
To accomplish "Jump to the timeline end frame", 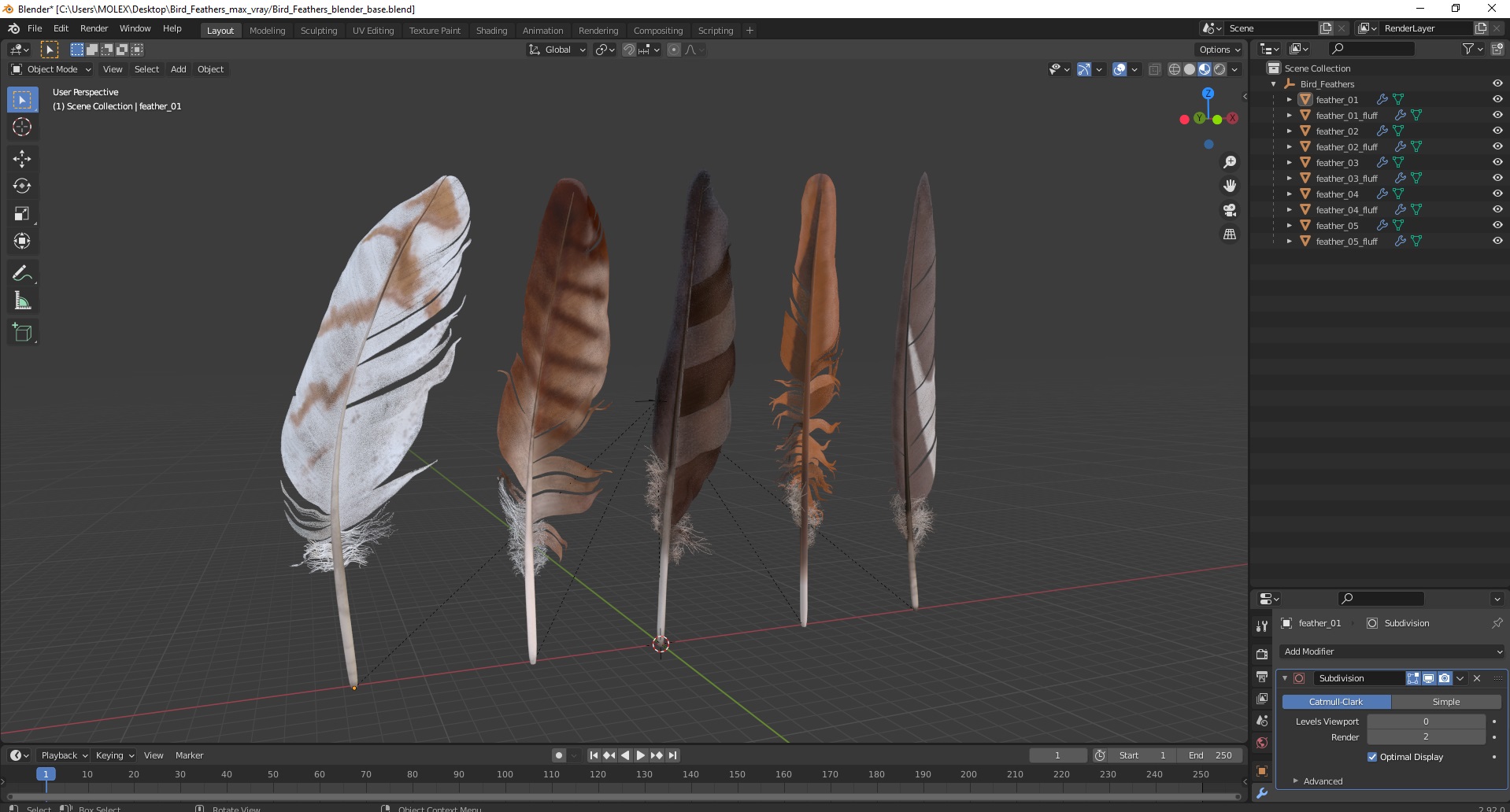I will pos(672,755).
